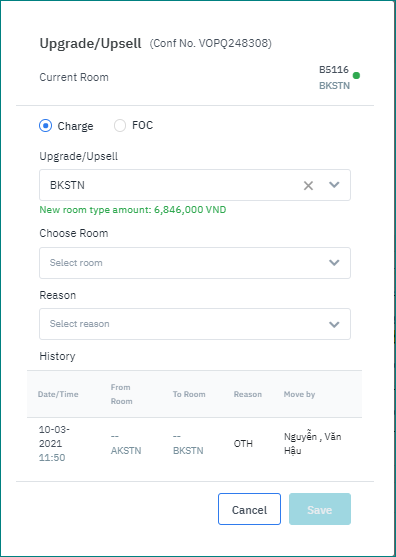The width and height of the screenshot is (396, 557).
Task: Click the Date/Time column header
Action: tap(58, 394)
